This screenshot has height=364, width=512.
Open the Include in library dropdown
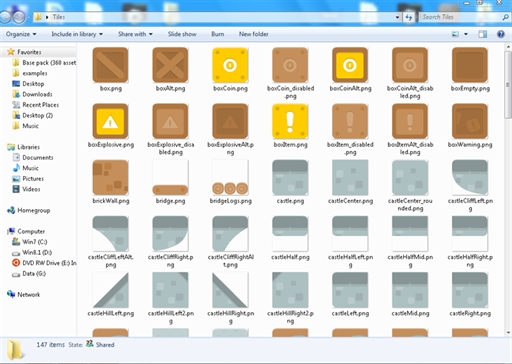77,34
